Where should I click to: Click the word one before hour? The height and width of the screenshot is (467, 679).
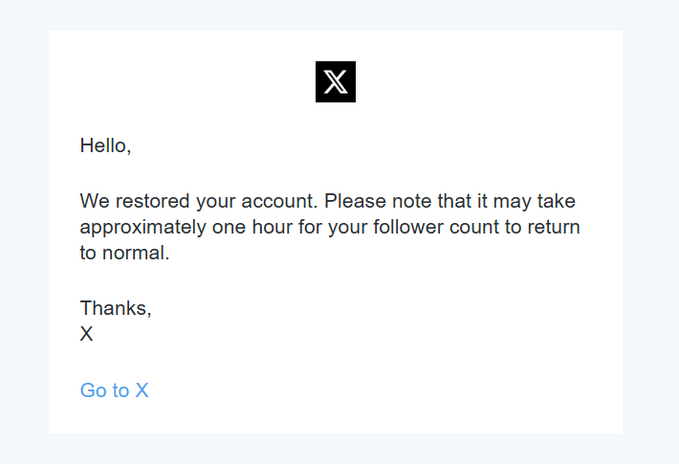pos(229,228)
